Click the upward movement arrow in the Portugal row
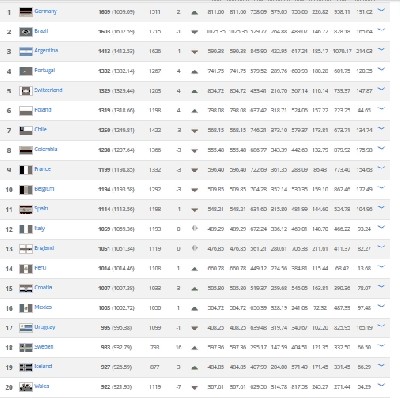 [195, 72]
